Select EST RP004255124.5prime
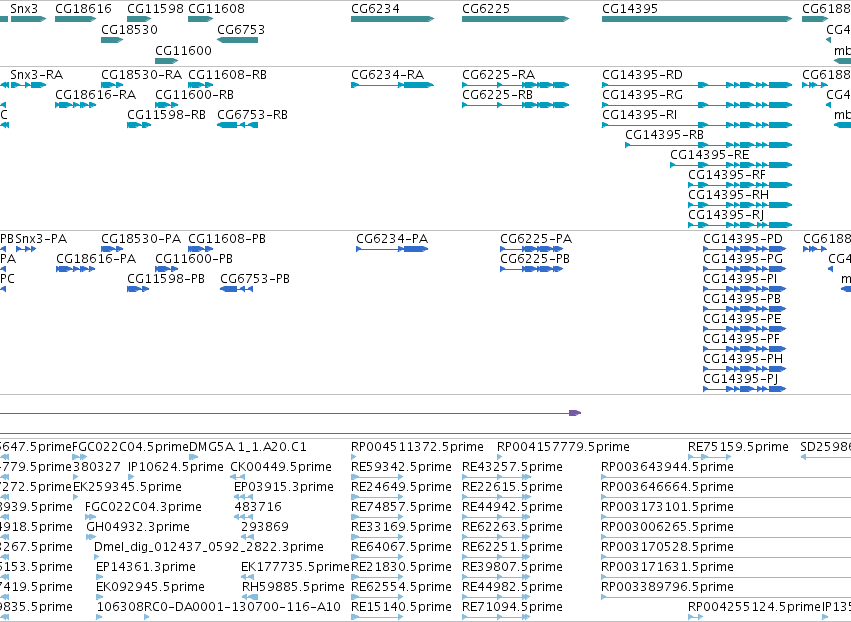 (x=754, y=606)
